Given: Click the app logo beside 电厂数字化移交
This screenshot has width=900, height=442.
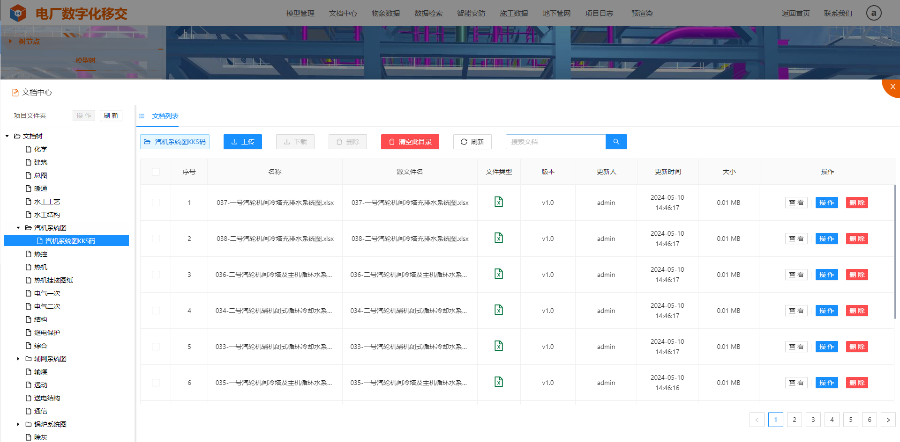Looking at the screenshot, I should tap(17, 13).
